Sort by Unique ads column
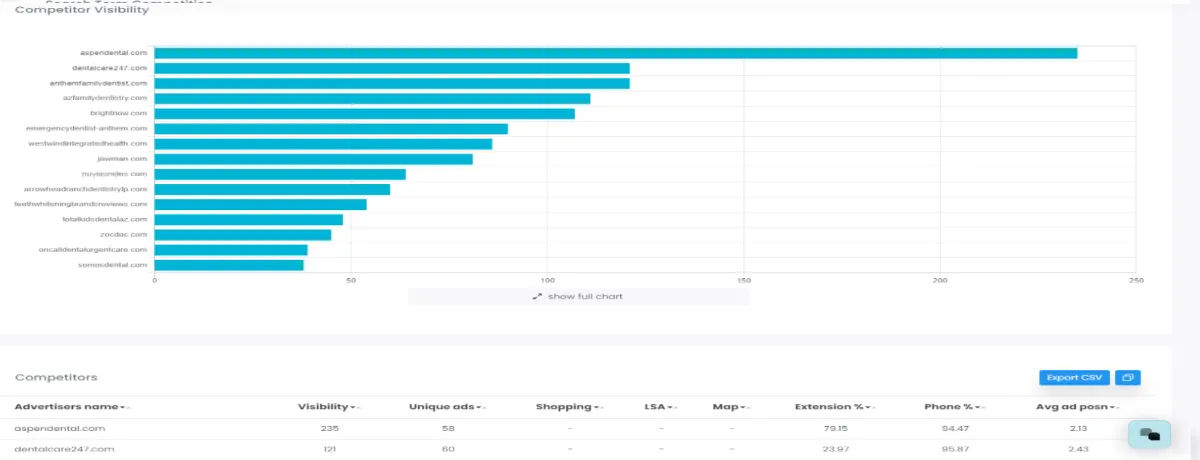The image size is (1200, 460). (447, 407)
